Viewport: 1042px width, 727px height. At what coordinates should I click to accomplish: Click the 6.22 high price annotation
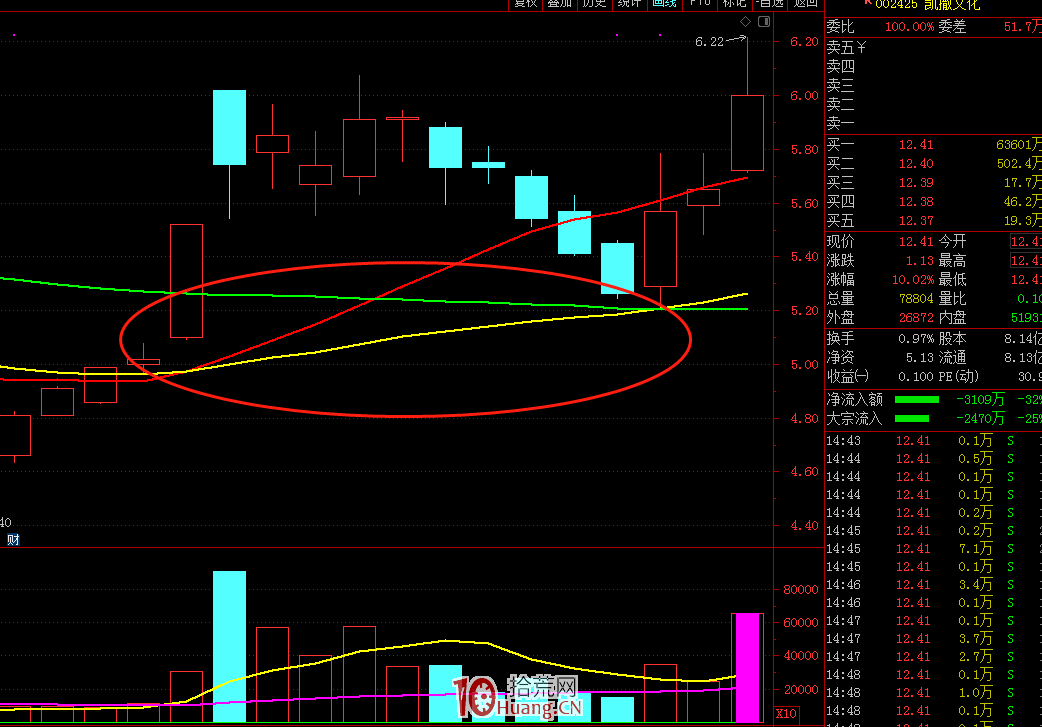[x=709, y=42]
